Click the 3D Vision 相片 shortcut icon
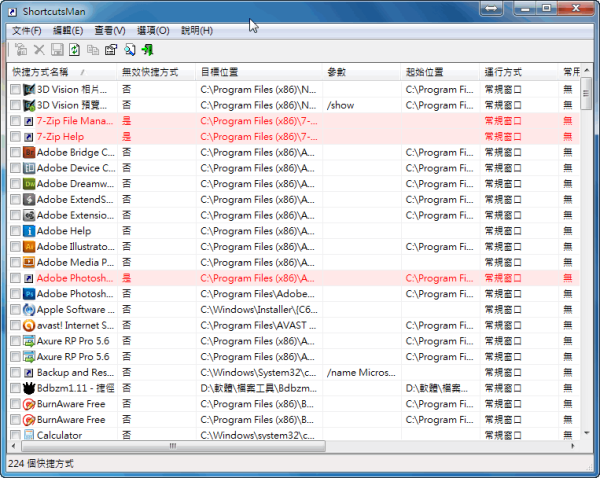This screenshot has height=478, width=600. pos(29,90)
